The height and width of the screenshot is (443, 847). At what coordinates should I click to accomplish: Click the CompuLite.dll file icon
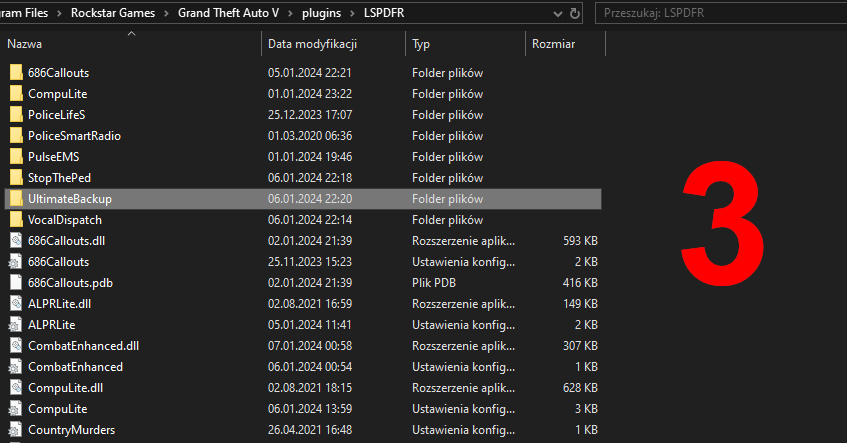coord(16,388)
